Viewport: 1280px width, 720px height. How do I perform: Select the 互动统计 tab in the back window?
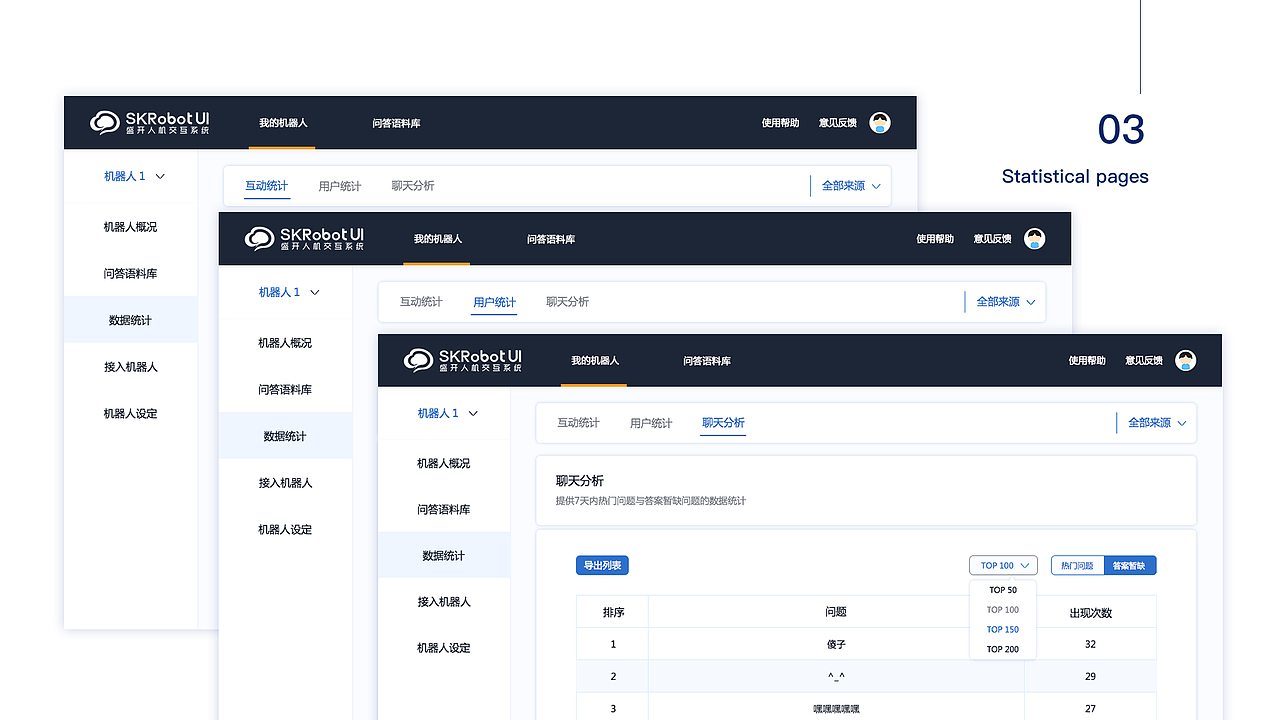[267, 186]
